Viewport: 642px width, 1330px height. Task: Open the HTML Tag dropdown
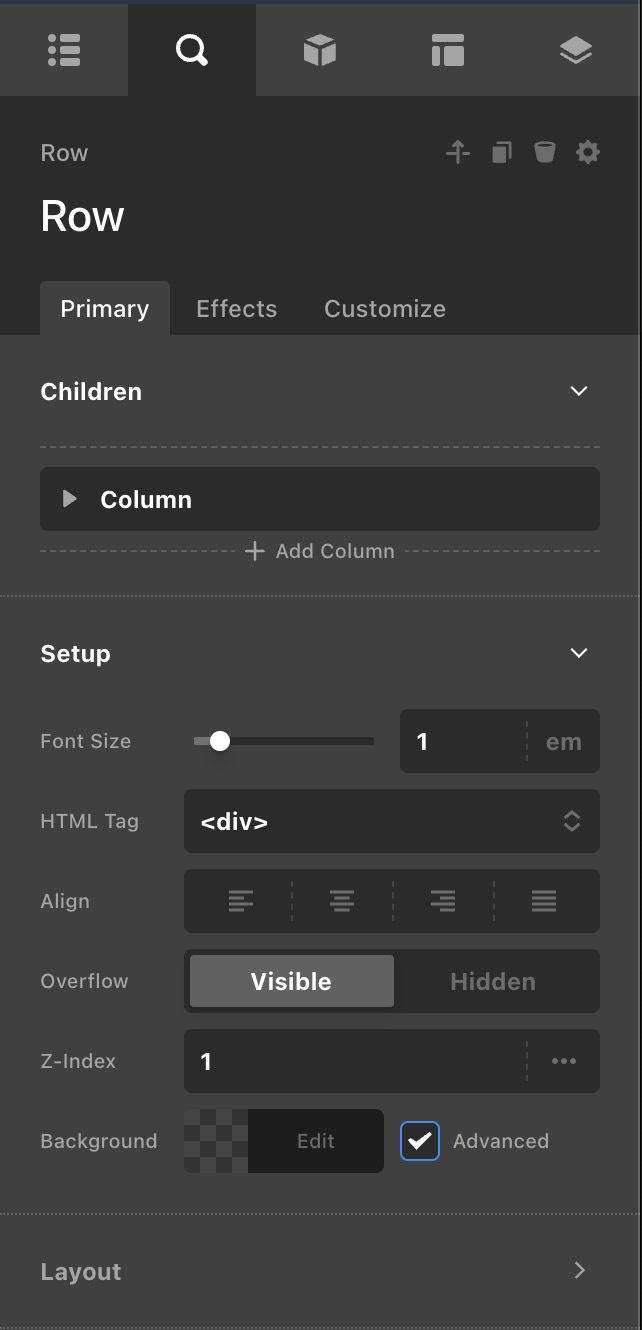[x=391, y=821]
